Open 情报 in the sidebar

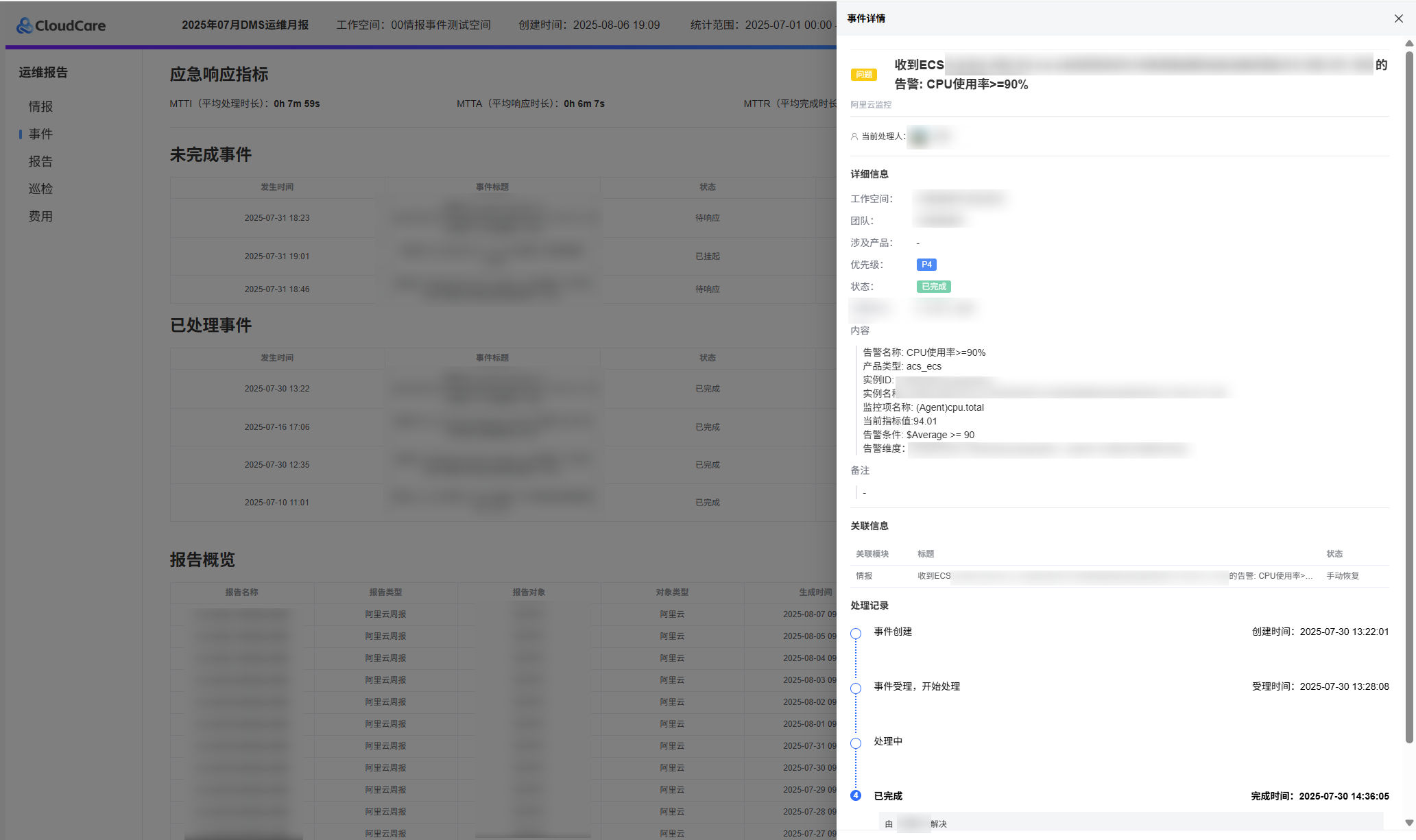tap(40, 106)
